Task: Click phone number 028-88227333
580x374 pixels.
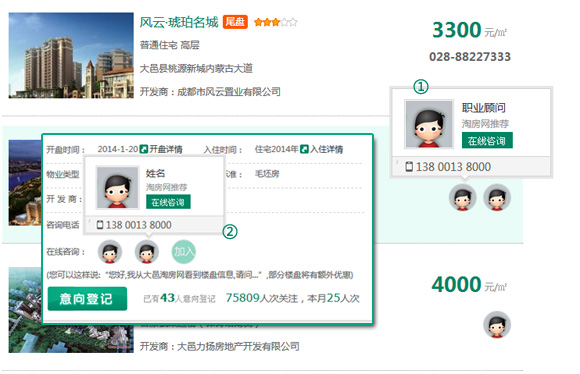Action: pyautogui.click(x=470, y=57)
